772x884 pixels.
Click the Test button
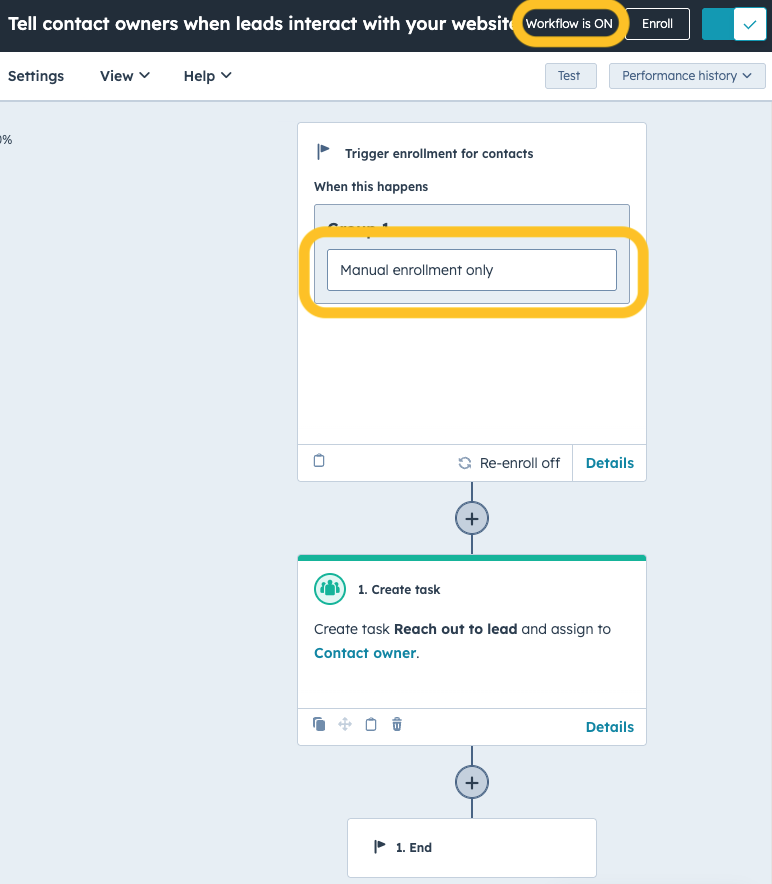click(570, 76)
